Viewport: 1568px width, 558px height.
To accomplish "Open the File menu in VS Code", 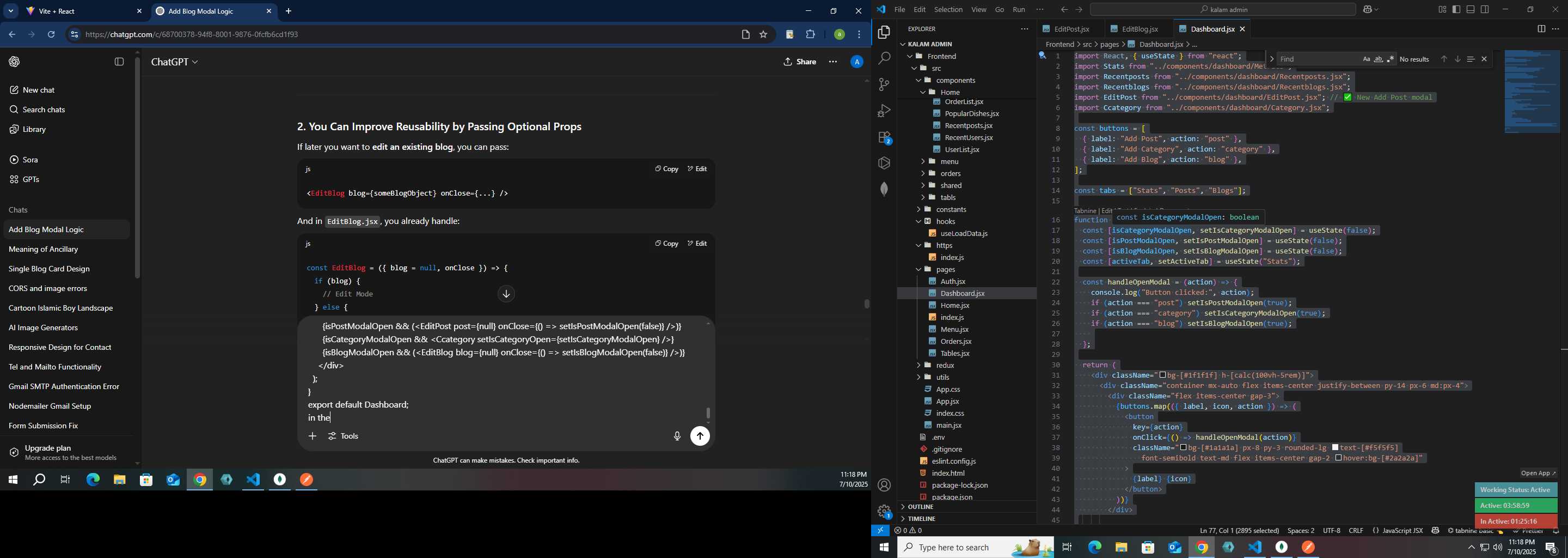I will (x=899, y=10).
